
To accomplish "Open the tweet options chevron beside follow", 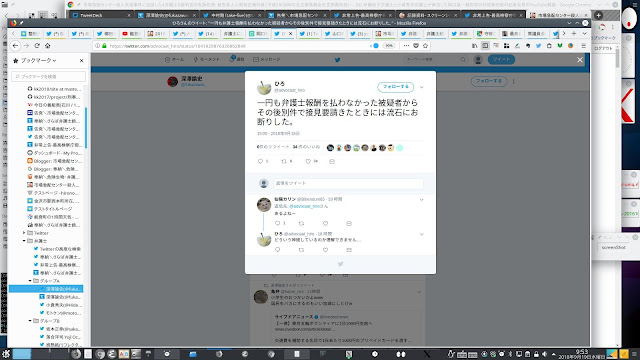I will tap(422, 87).
